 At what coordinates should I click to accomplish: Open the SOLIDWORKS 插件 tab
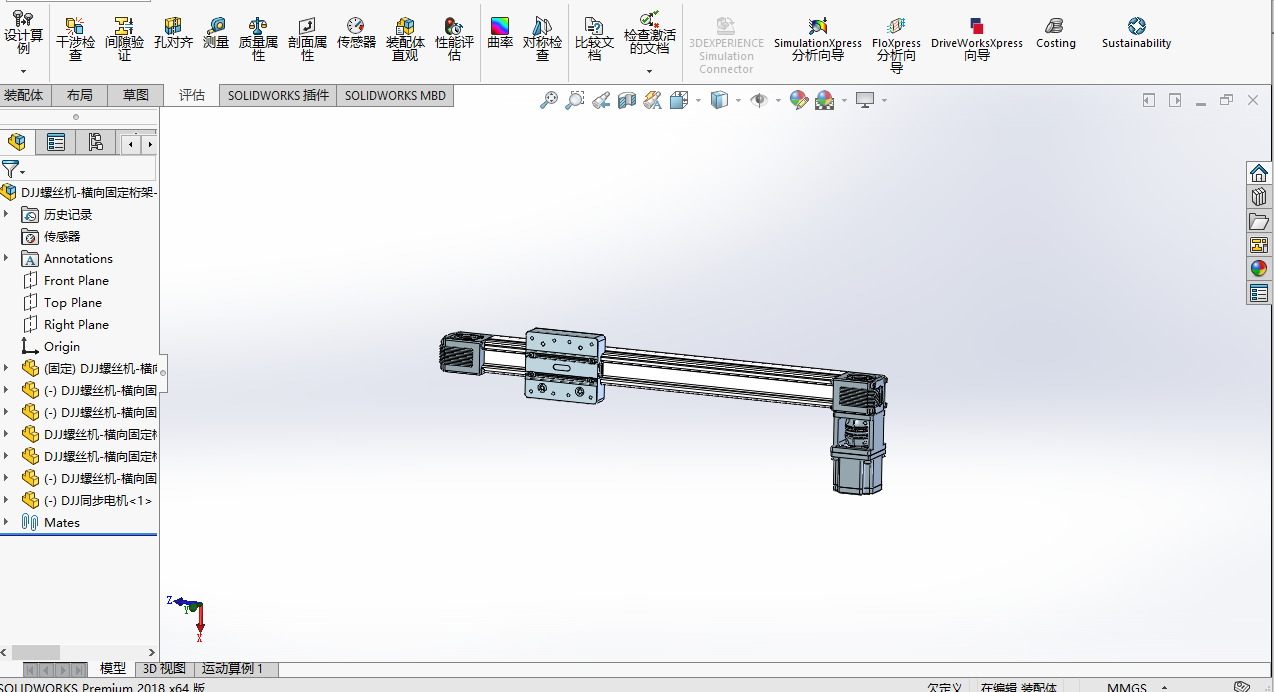coord(278,95)
